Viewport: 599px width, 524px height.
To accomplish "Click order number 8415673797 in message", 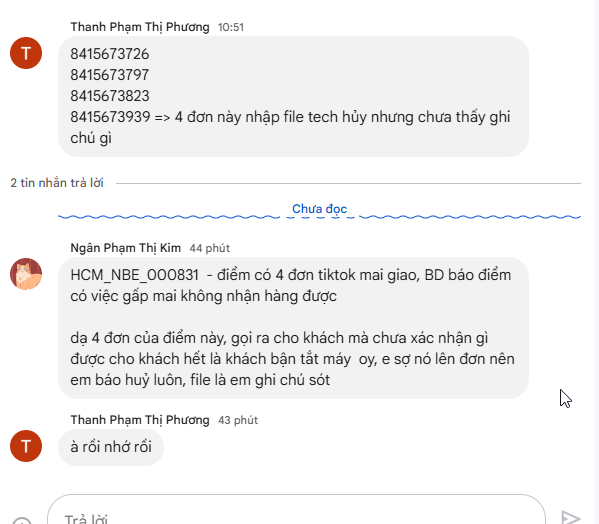I will click(x=110, y=75).
